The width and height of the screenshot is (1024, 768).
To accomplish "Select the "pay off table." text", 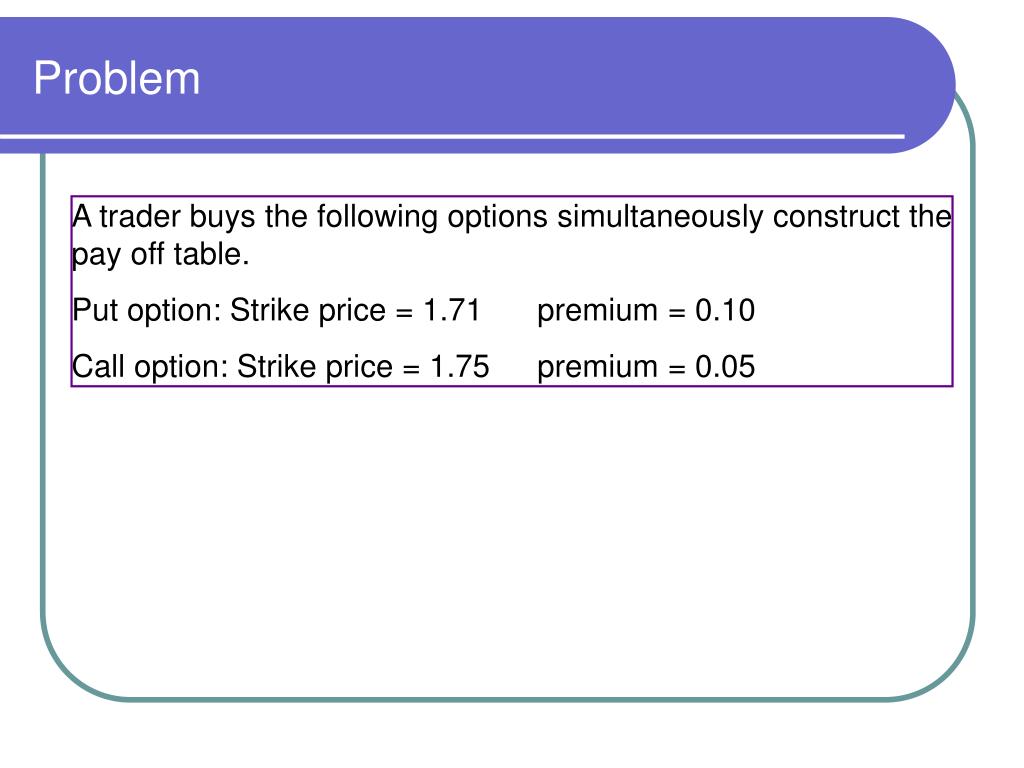I will coord(161,255).
